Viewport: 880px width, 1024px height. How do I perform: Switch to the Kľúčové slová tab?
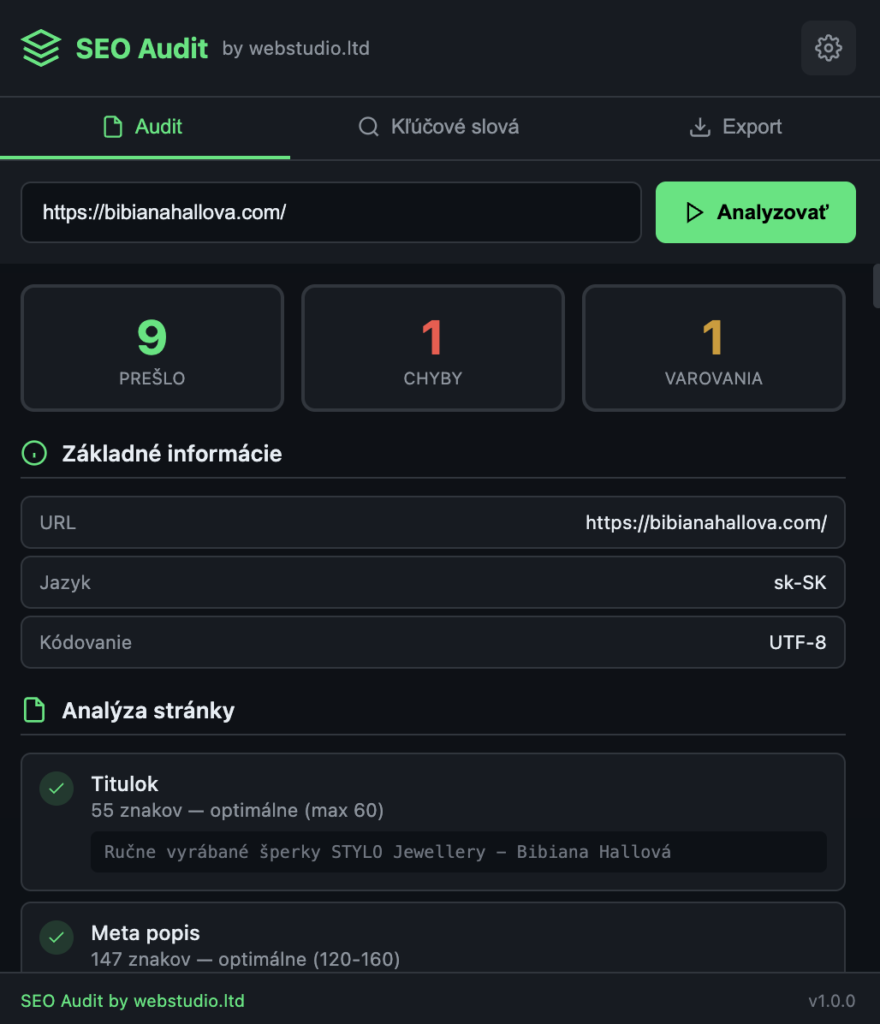(x=437, y=127)
